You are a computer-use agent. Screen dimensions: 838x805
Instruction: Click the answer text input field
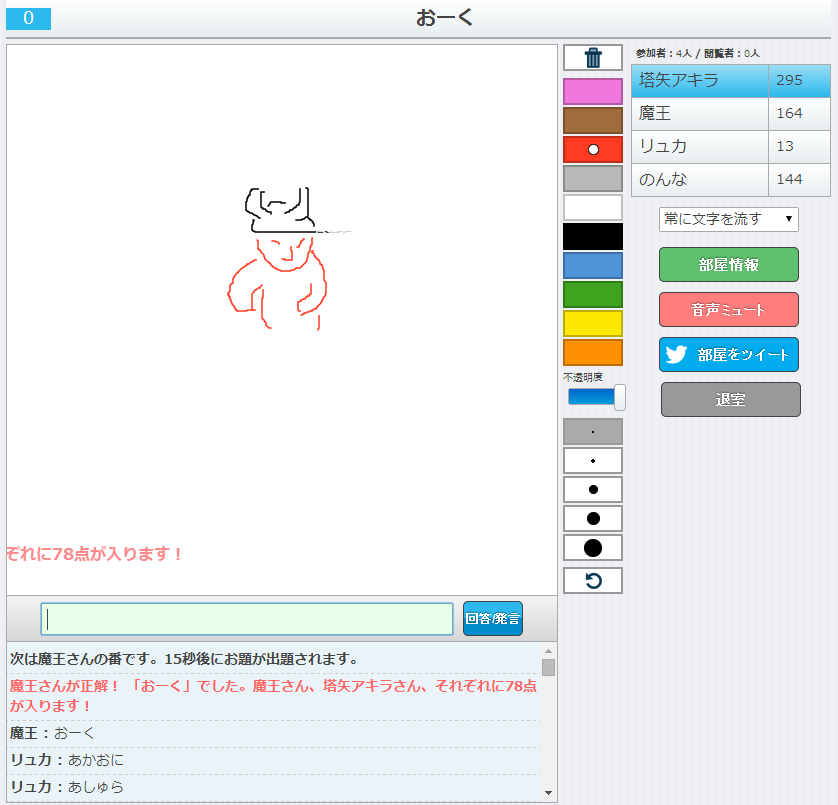click(247, 619)
